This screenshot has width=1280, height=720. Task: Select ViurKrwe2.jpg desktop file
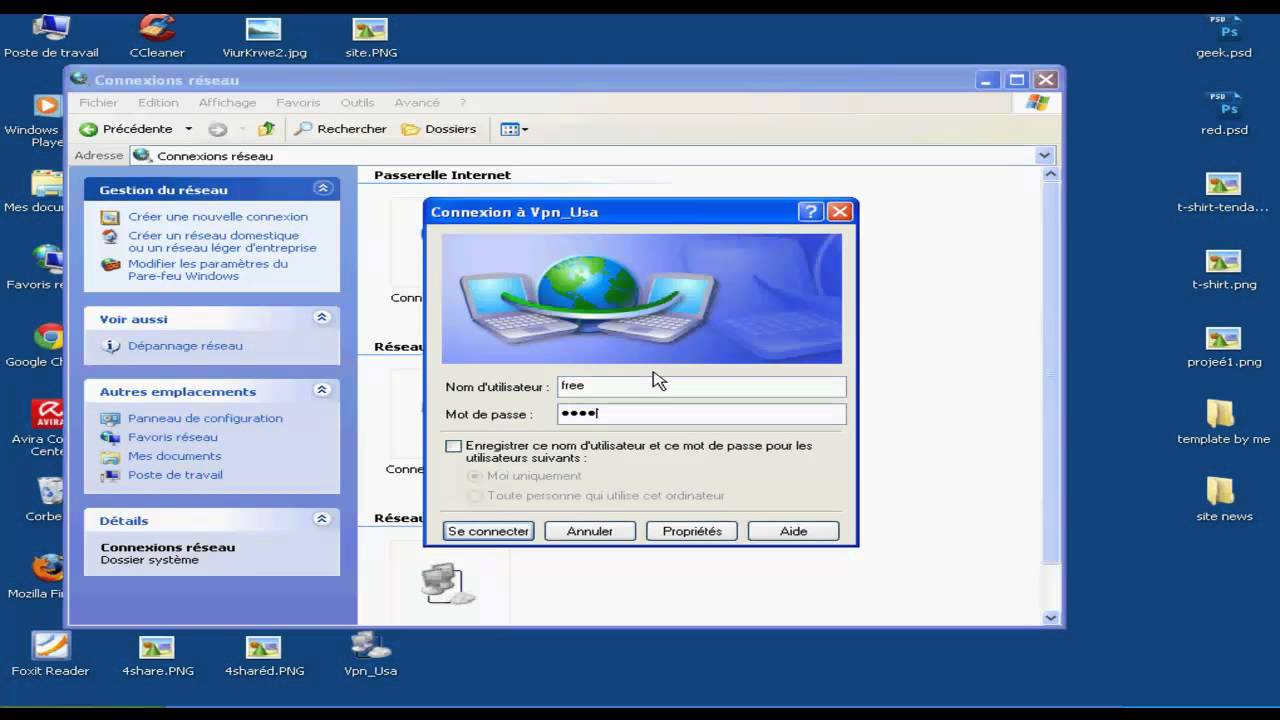pyautogui.click(x=264, y=37)
